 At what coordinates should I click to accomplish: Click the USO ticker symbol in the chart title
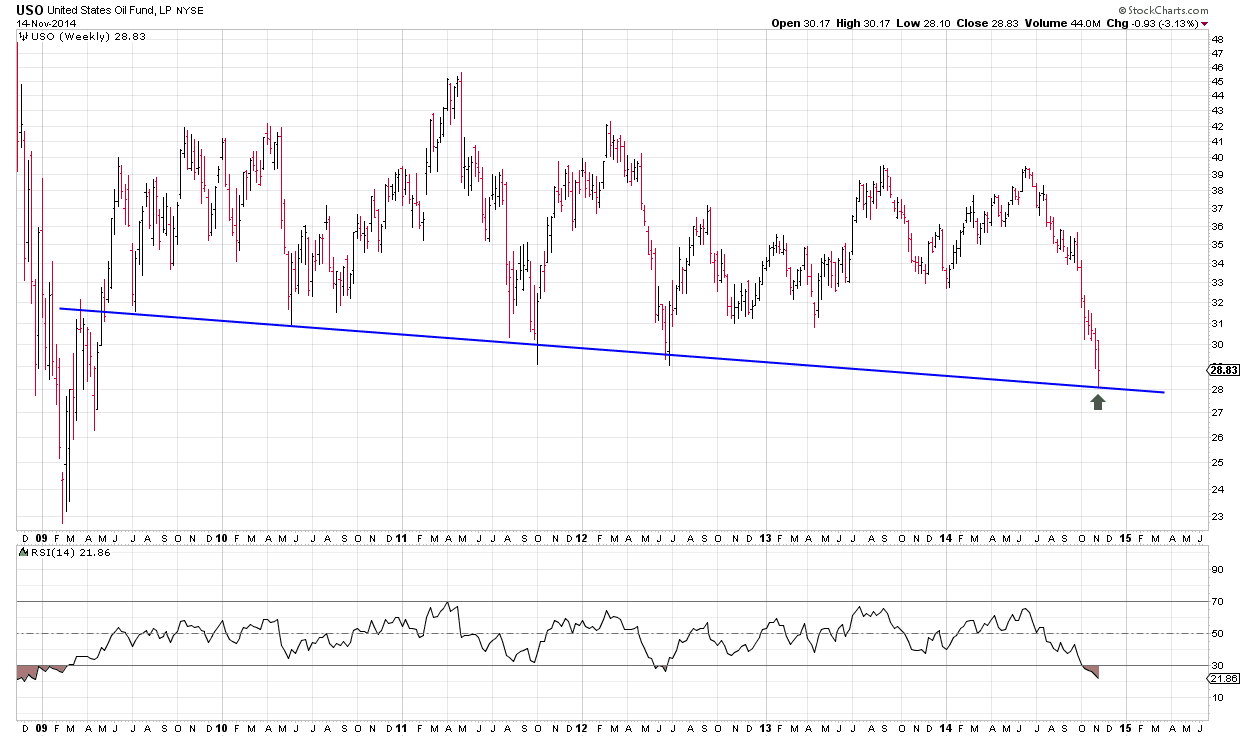tap(30, 9)
